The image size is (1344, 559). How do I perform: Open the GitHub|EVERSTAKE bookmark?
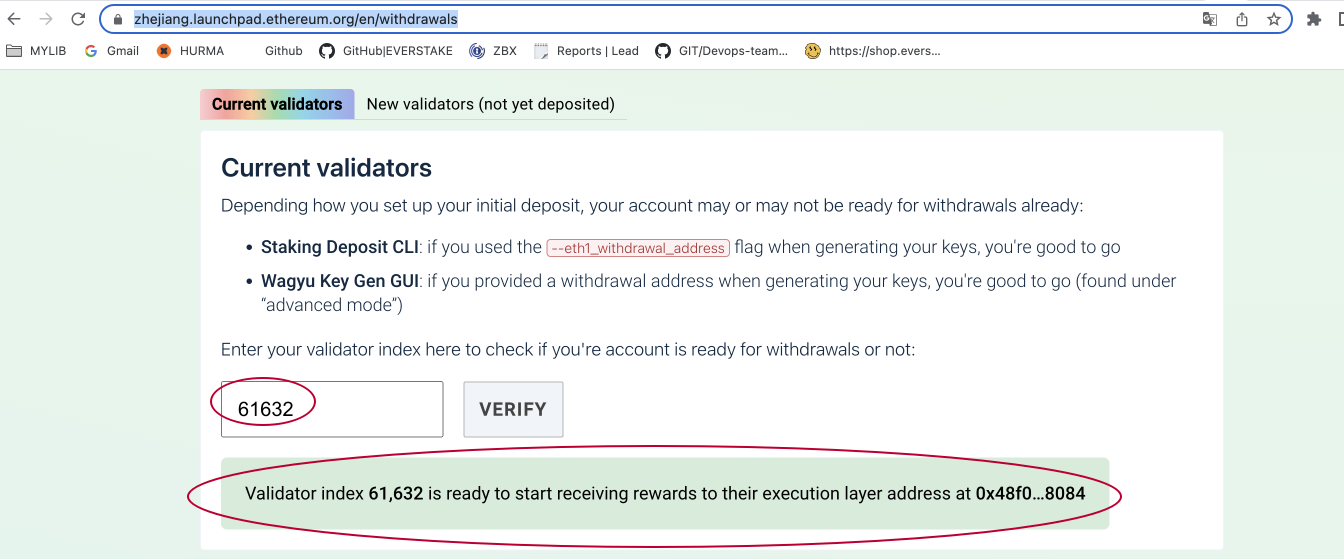pos(385,51)
